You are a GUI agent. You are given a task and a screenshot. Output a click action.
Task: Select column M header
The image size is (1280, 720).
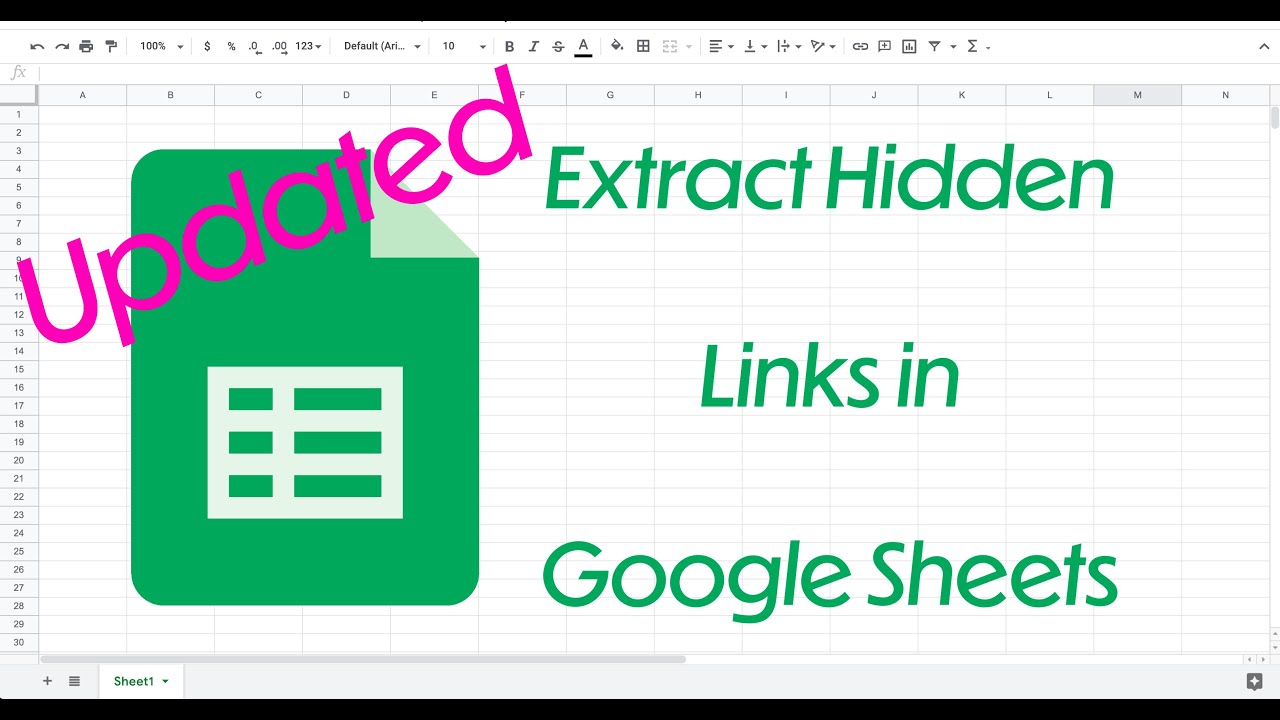1137,95
